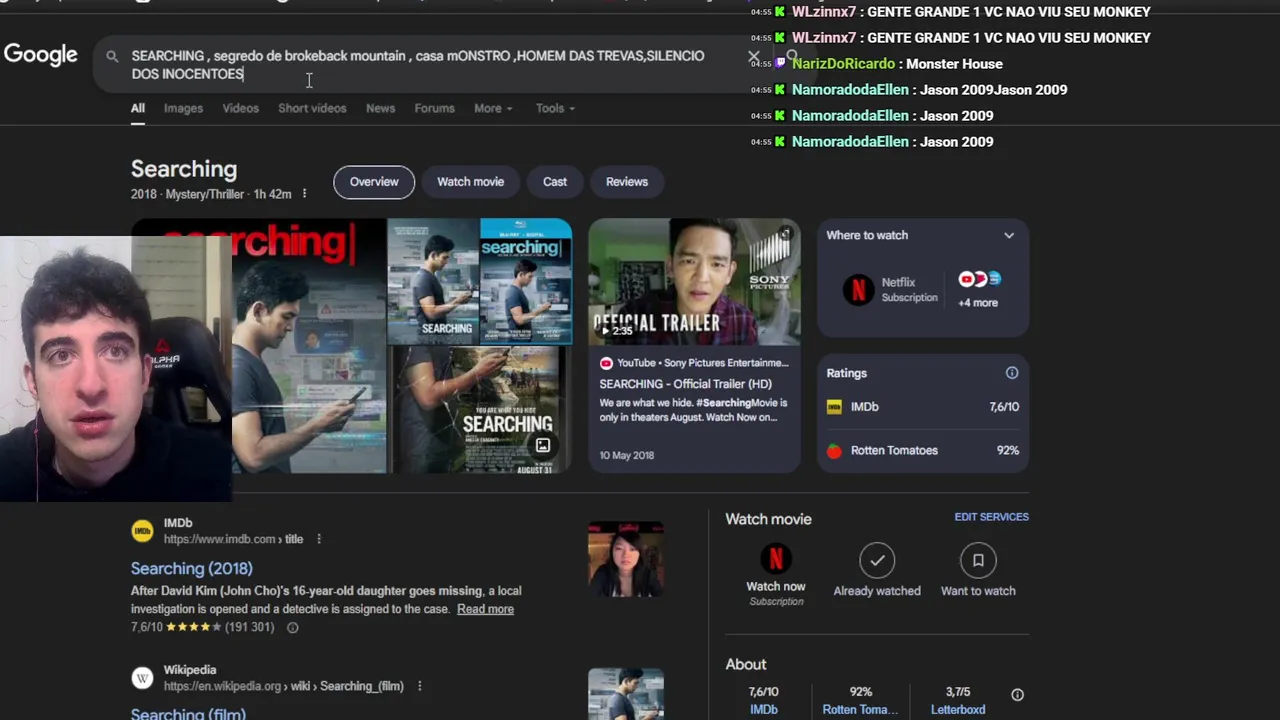Select the Watch movie chip
The image size is (1280, 720).
(x=470, y=182)
